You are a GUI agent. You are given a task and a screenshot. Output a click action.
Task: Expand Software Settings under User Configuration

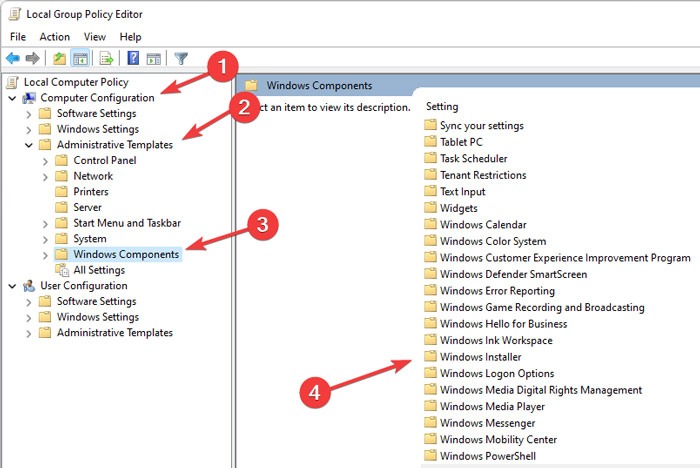(29, 302)
